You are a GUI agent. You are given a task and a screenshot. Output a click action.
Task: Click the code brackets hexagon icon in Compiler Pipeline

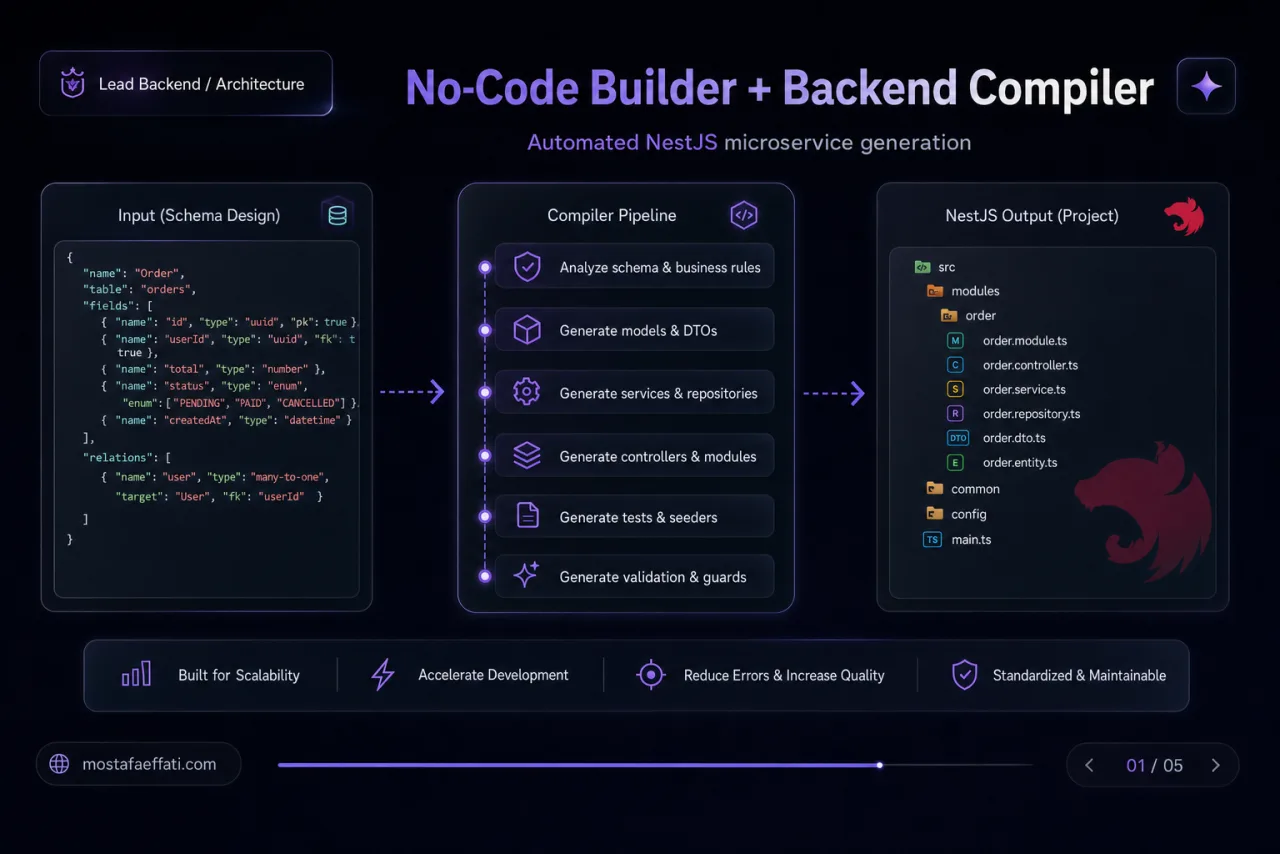tap(743, 215)
